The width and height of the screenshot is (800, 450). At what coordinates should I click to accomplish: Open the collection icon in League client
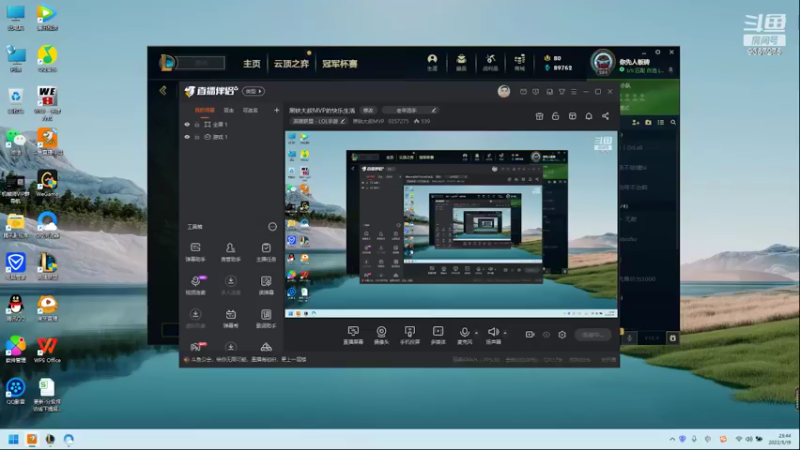coord(461,62)
